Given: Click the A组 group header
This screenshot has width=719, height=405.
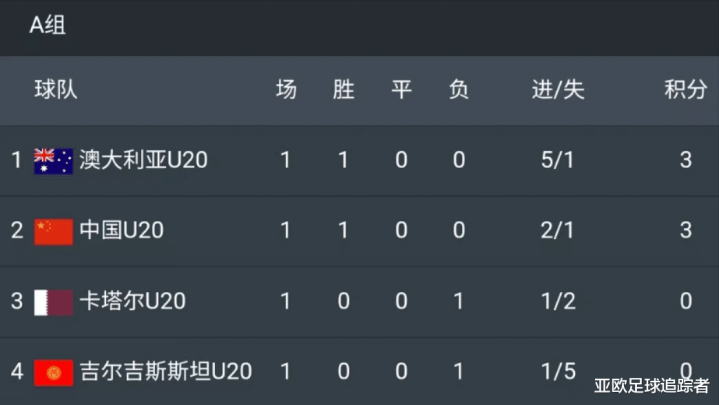Looking at the screenshot, I should click(48, 25).
